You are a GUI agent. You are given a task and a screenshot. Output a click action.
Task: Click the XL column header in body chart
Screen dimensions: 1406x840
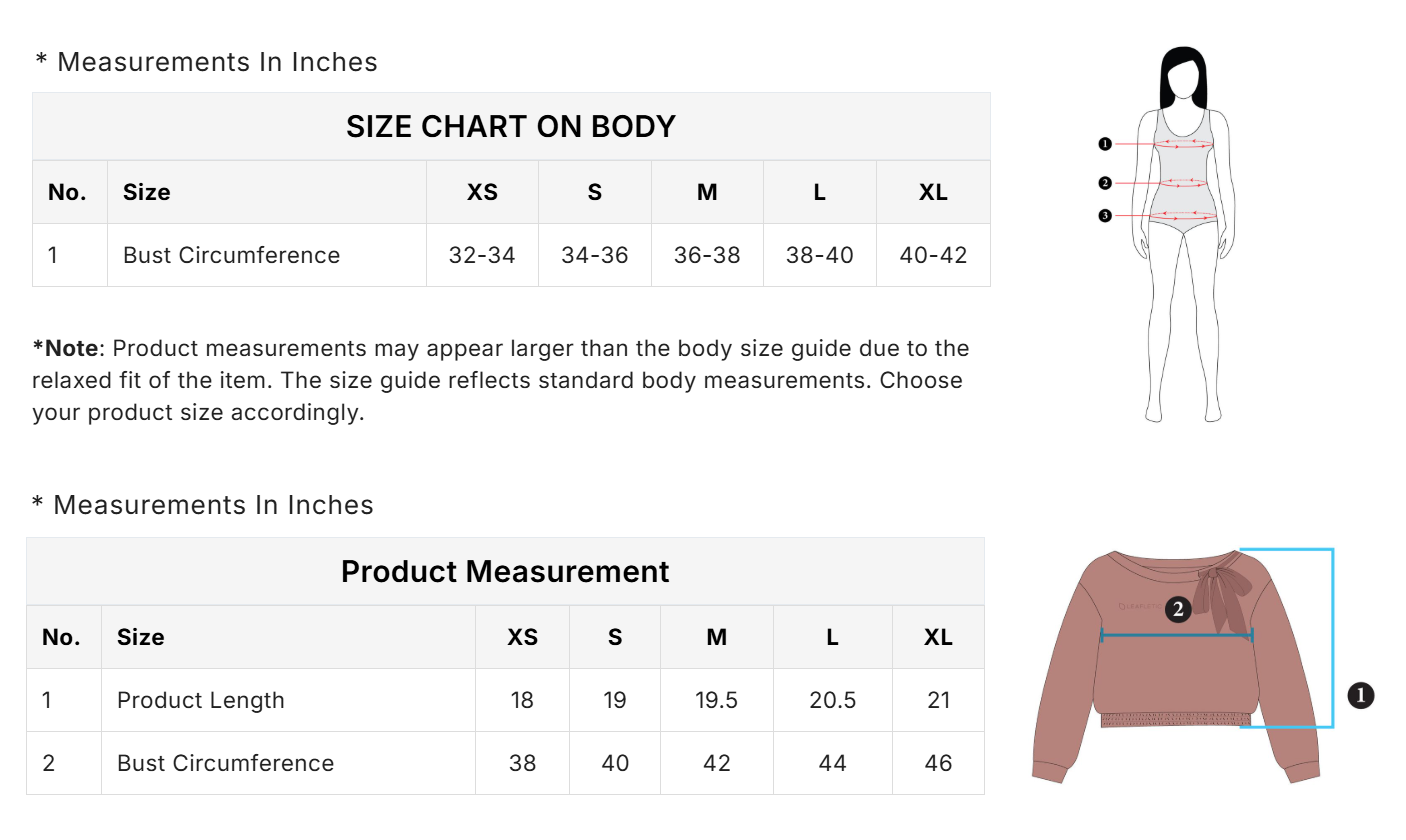coord(933,192)
